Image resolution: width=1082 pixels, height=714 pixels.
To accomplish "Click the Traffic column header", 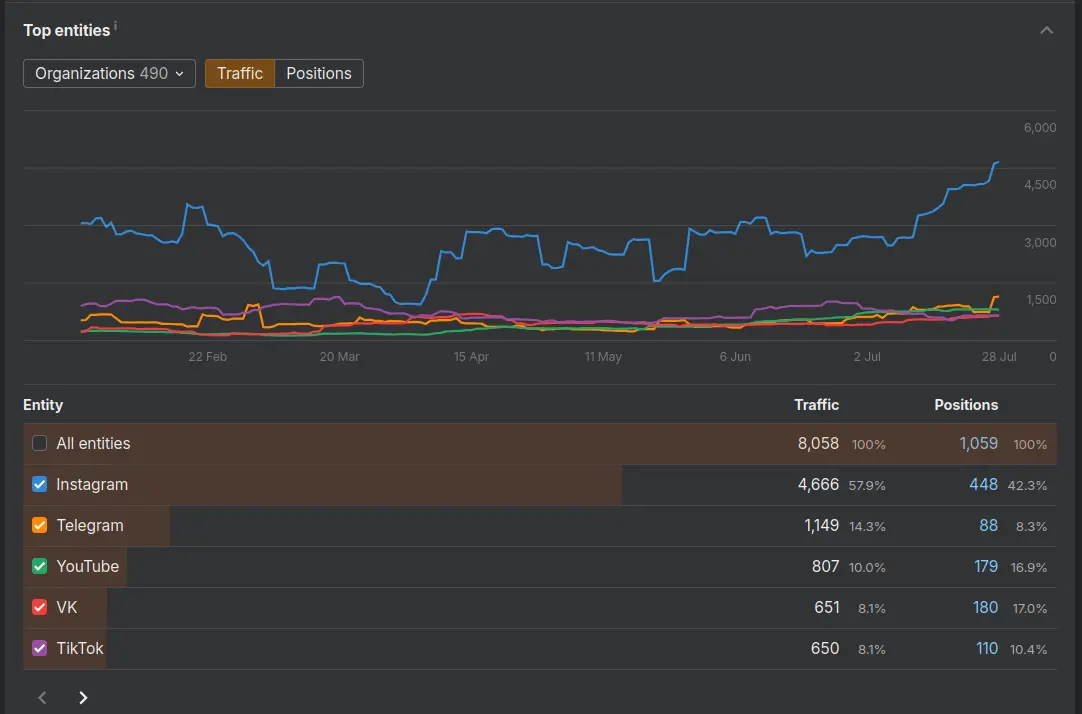I will (816, 405).
